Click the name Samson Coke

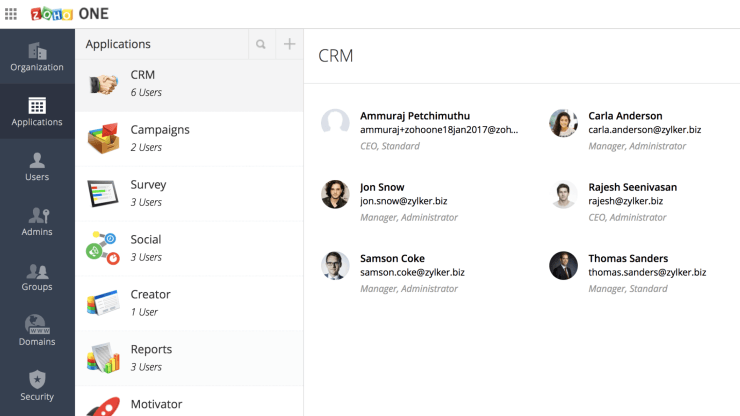[x=392, y=258]
